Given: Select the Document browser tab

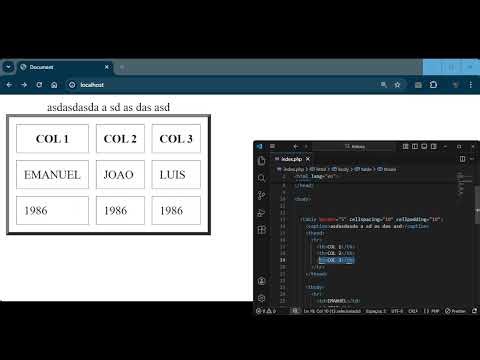Looking at the screenshot, I should click(x=65, y=67).
